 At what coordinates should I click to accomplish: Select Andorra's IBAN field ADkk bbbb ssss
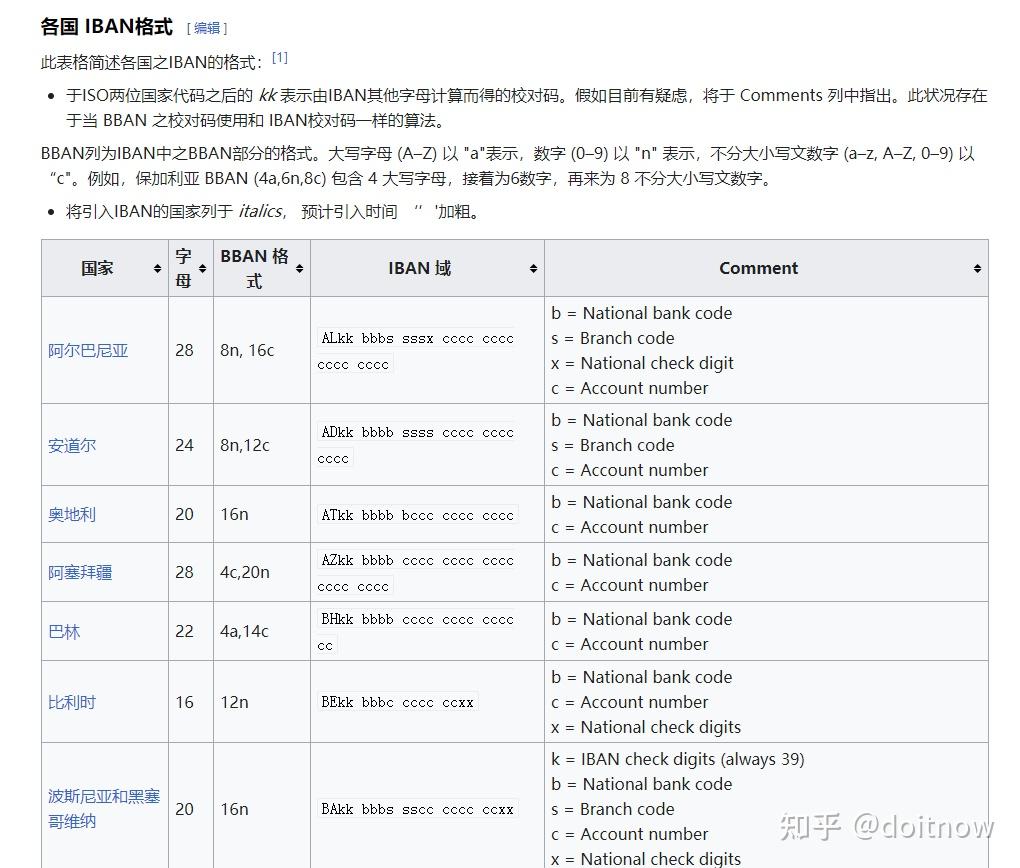coord(416,446)
